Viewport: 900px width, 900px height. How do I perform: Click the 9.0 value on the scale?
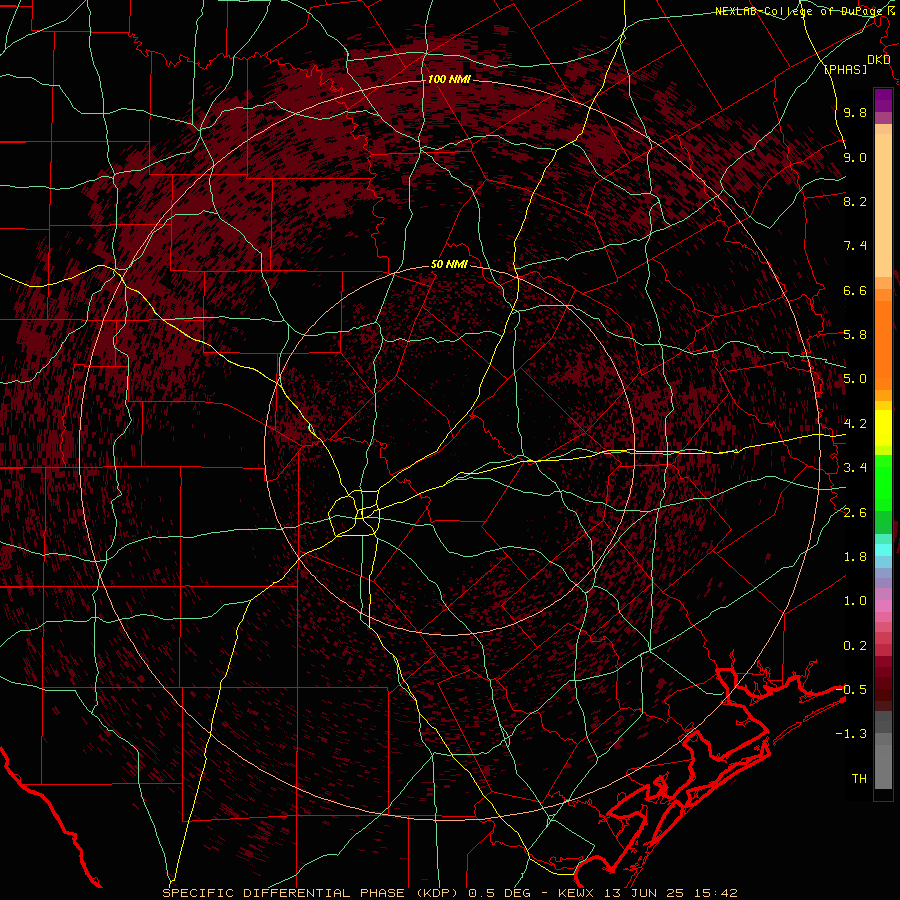pos(855,157)
